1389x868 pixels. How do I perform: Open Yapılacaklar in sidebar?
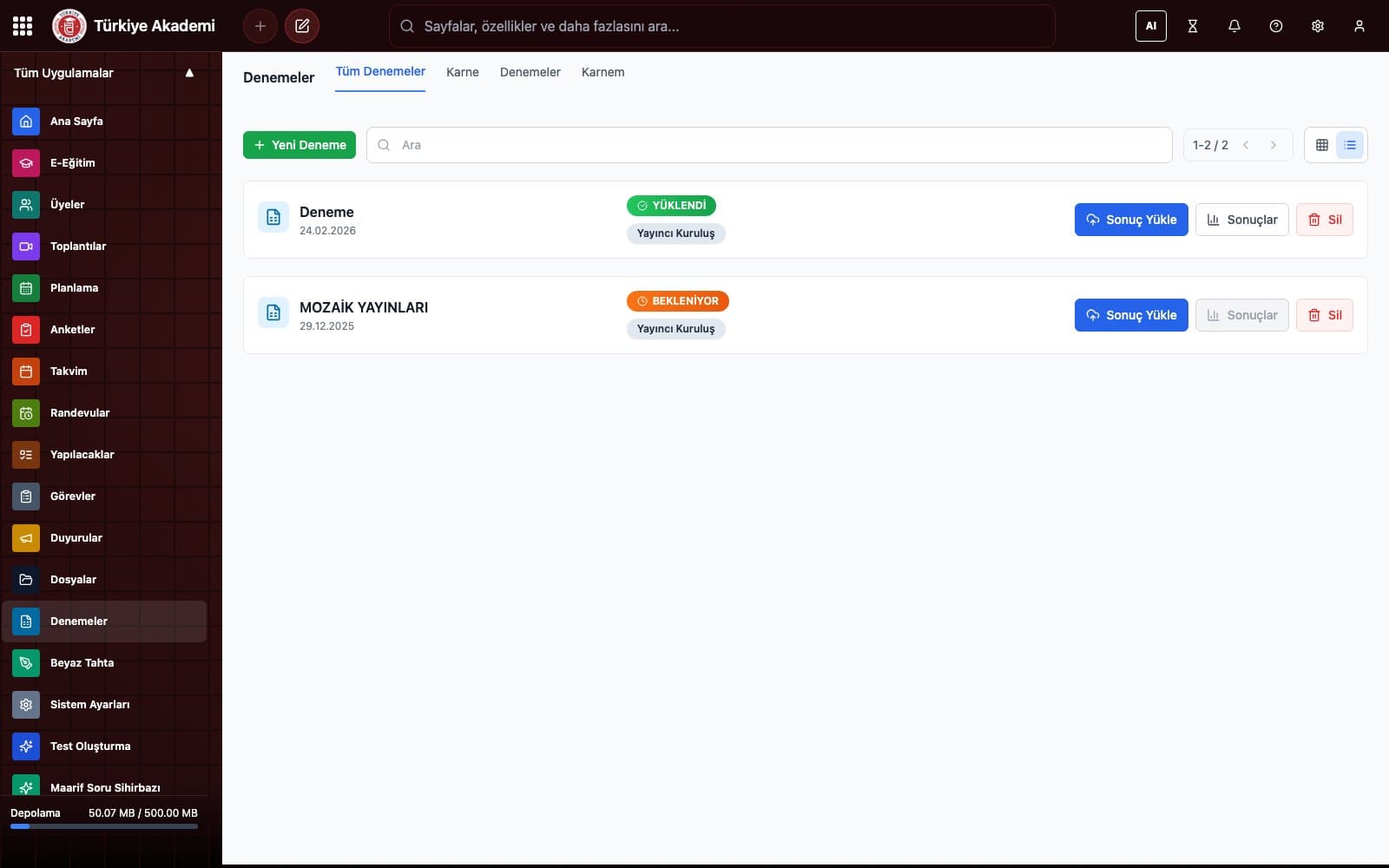click(104, 455)
